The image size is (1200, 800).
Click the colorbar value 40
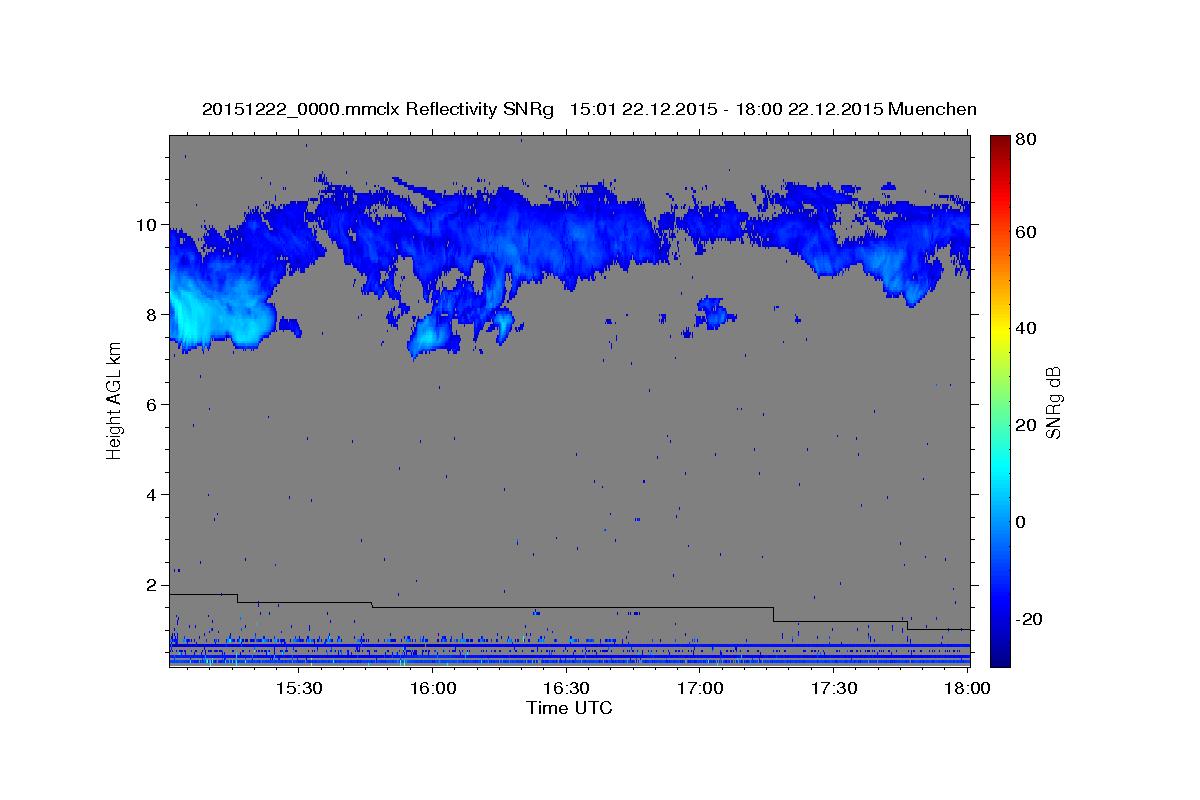1025,328
